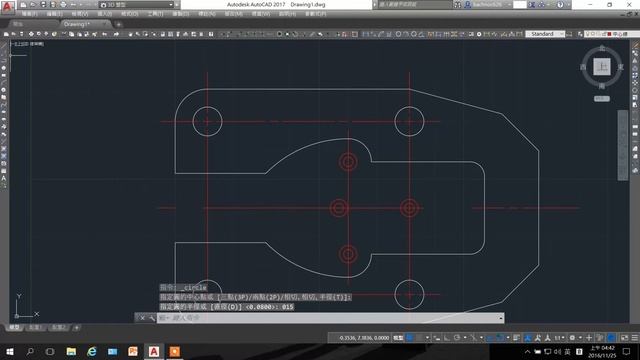Toggle object snap in status bar
The image size is (640, 360).
coord(500,338)
